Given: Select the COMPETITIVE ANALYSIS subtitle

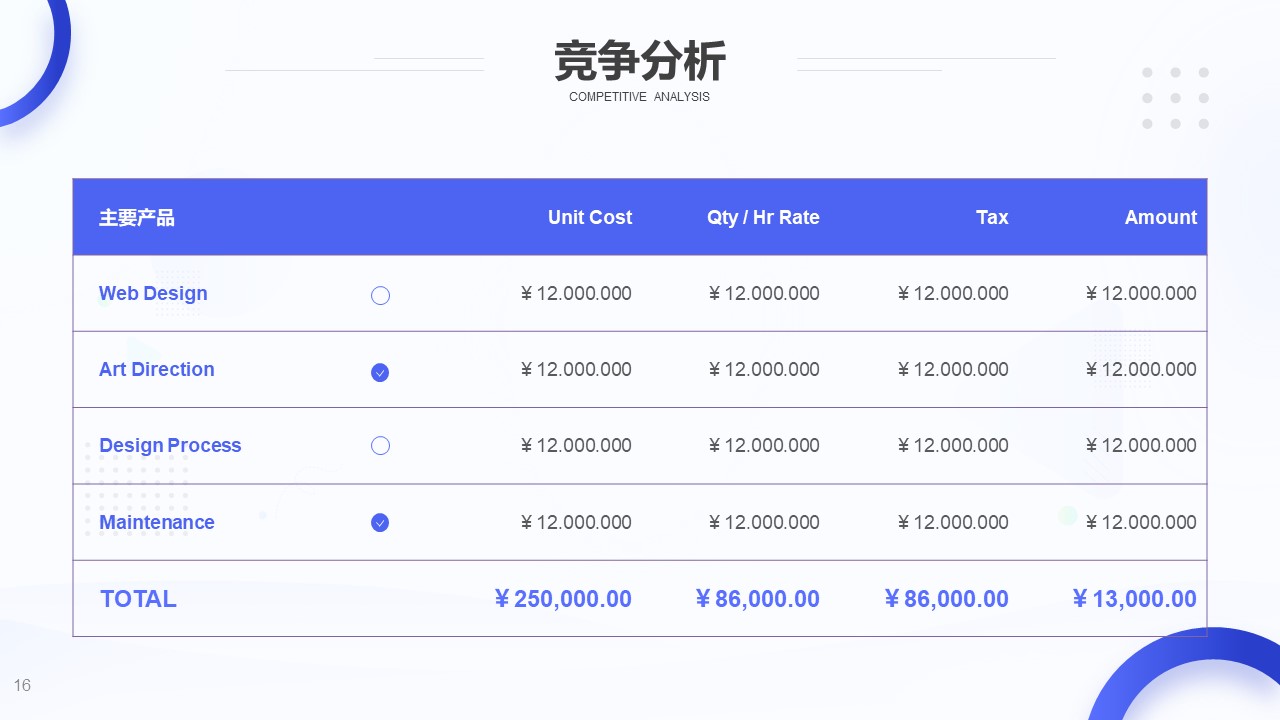Looking at the screenshot, I should point(639,97).
